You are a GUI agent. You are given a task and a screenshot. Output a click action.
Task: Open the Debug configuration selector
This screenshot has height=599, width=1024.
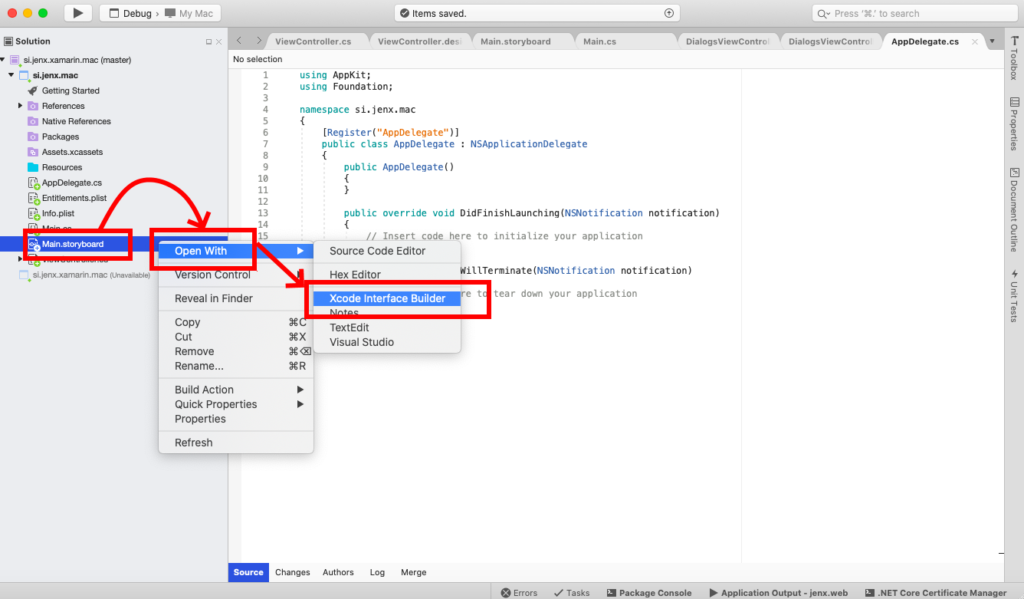tap(130, 13)
